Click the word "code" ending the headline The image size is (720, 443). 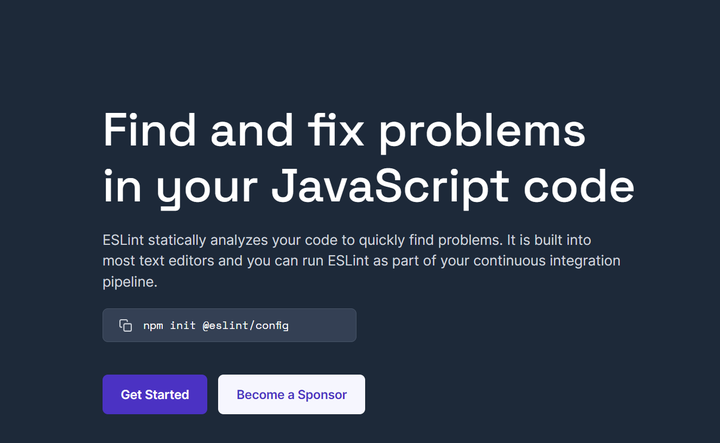[579, 186]
